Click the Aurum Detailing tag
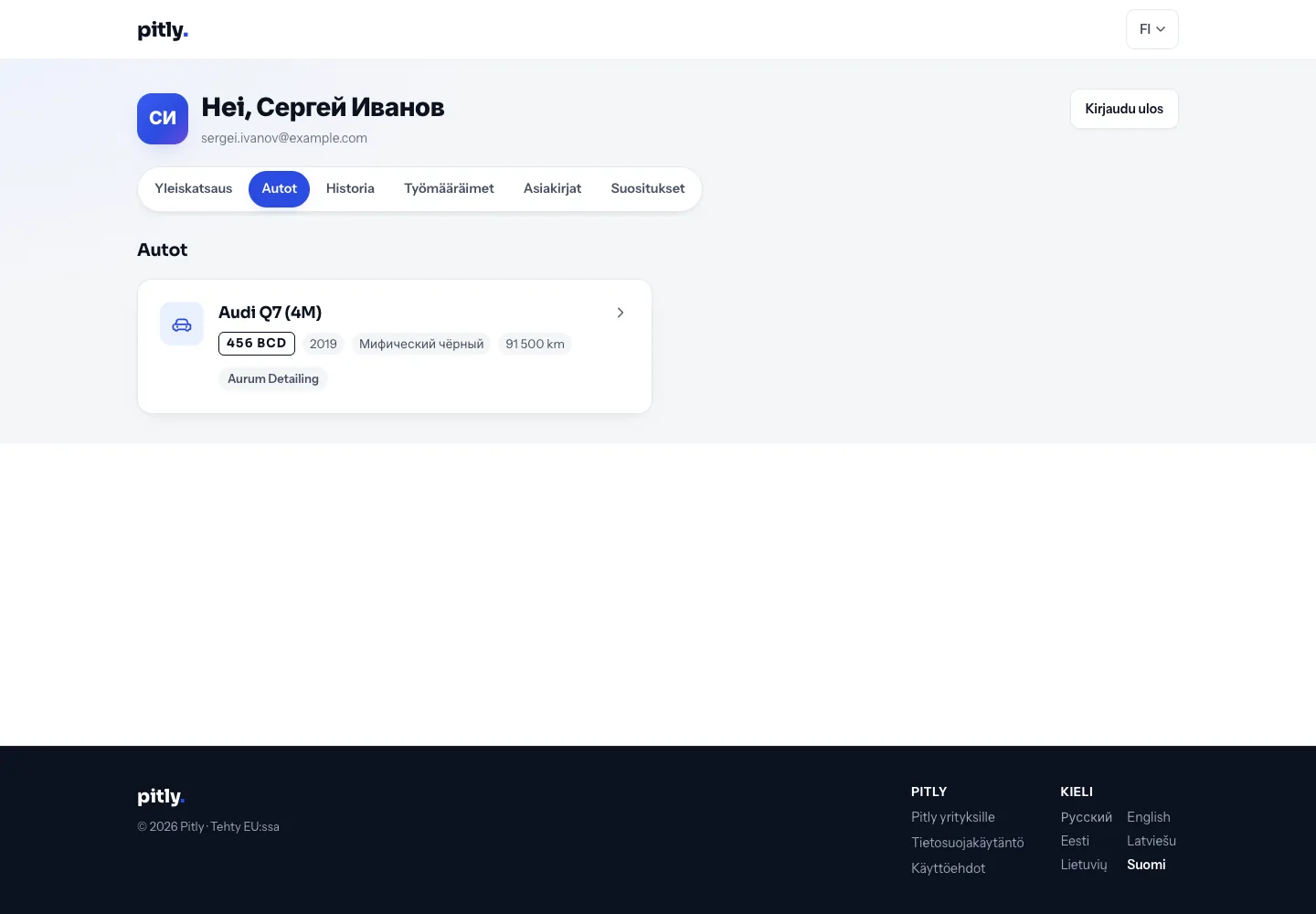The image size is (1316, 914). [273, 378]
